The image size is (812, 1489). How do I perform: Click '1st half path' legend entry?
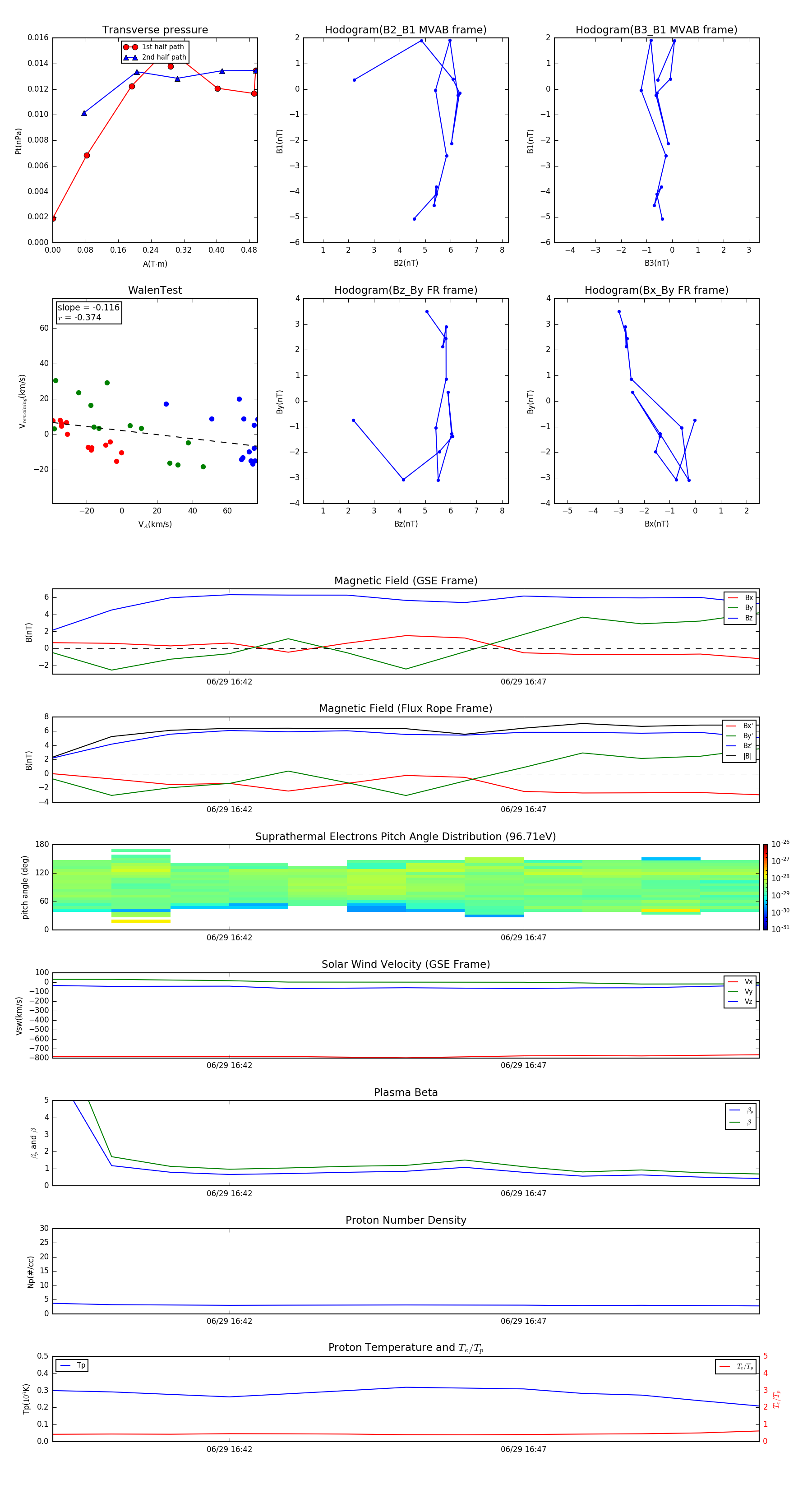[154, 47]
